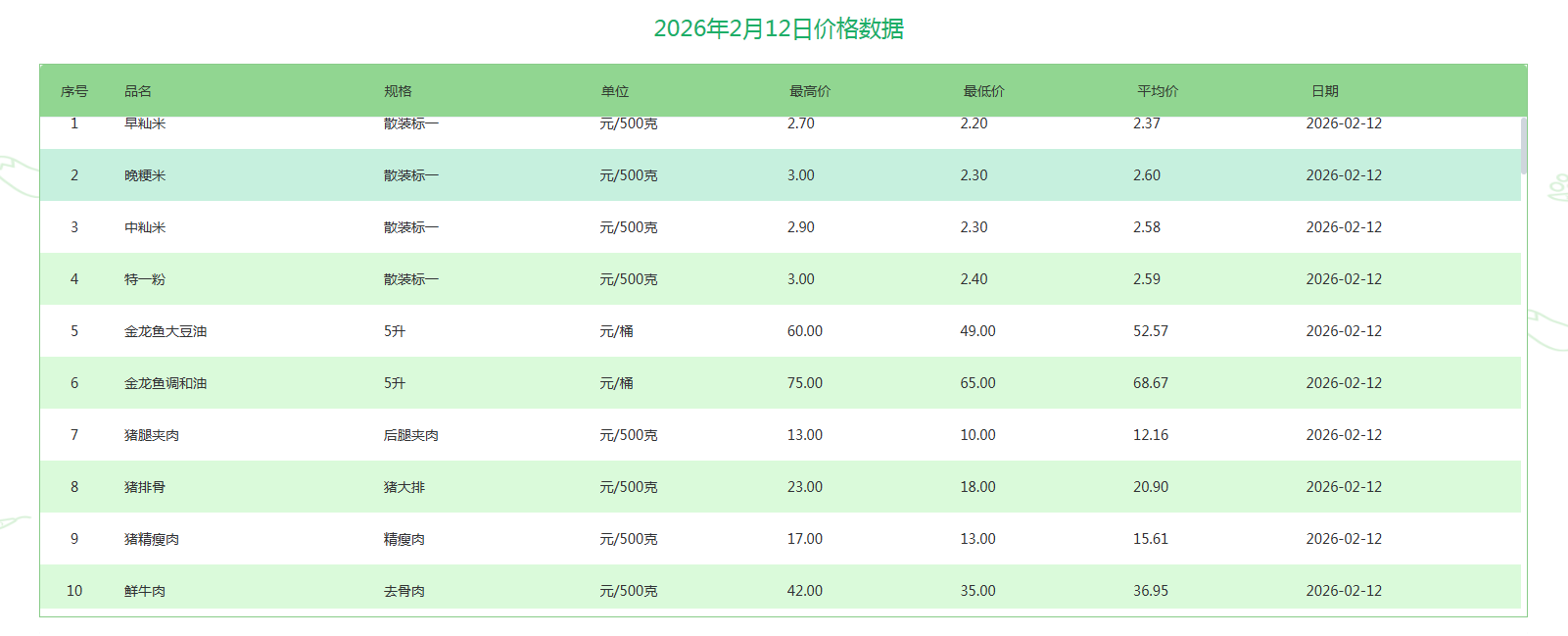Viewport: 1568px width, 636px height.
Task: Click the 日期 column header
Action: point(1324,91)
